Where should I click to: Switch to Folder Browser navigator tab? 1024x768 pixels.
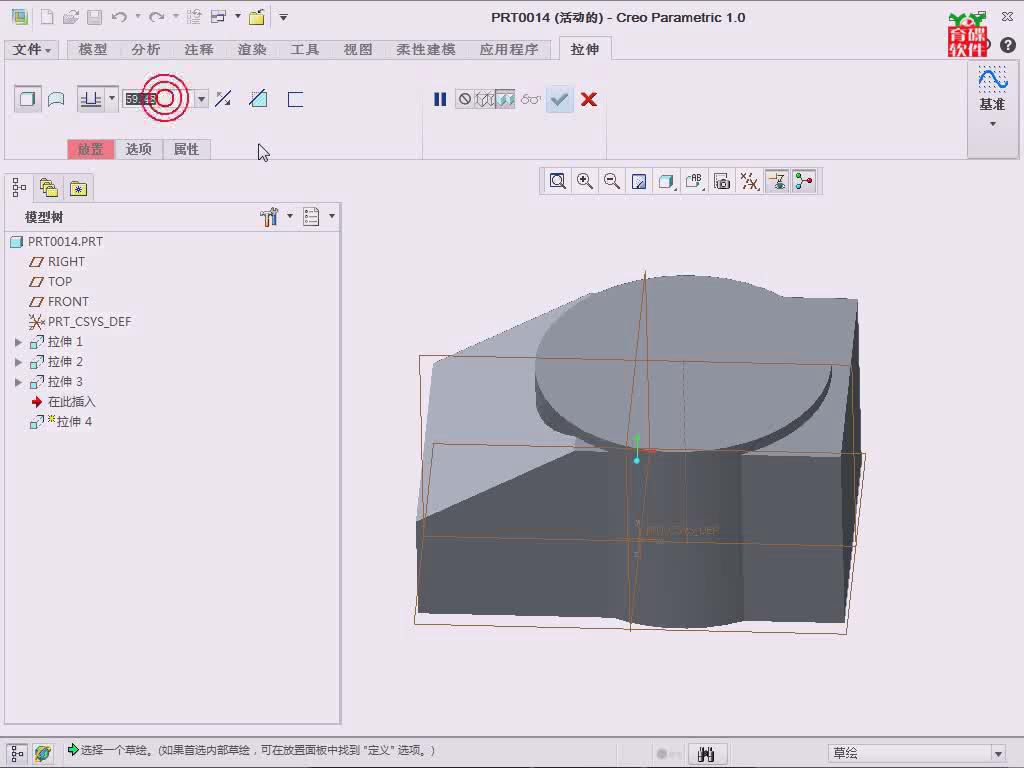[x=48, y=189]
